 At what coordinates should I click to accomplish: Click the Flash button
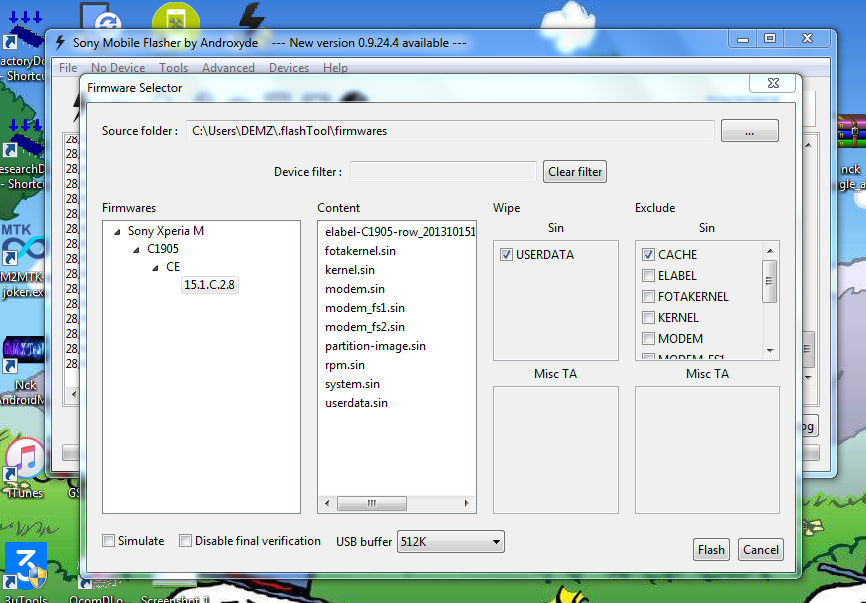pyautogui.click(x=711, y=549)
